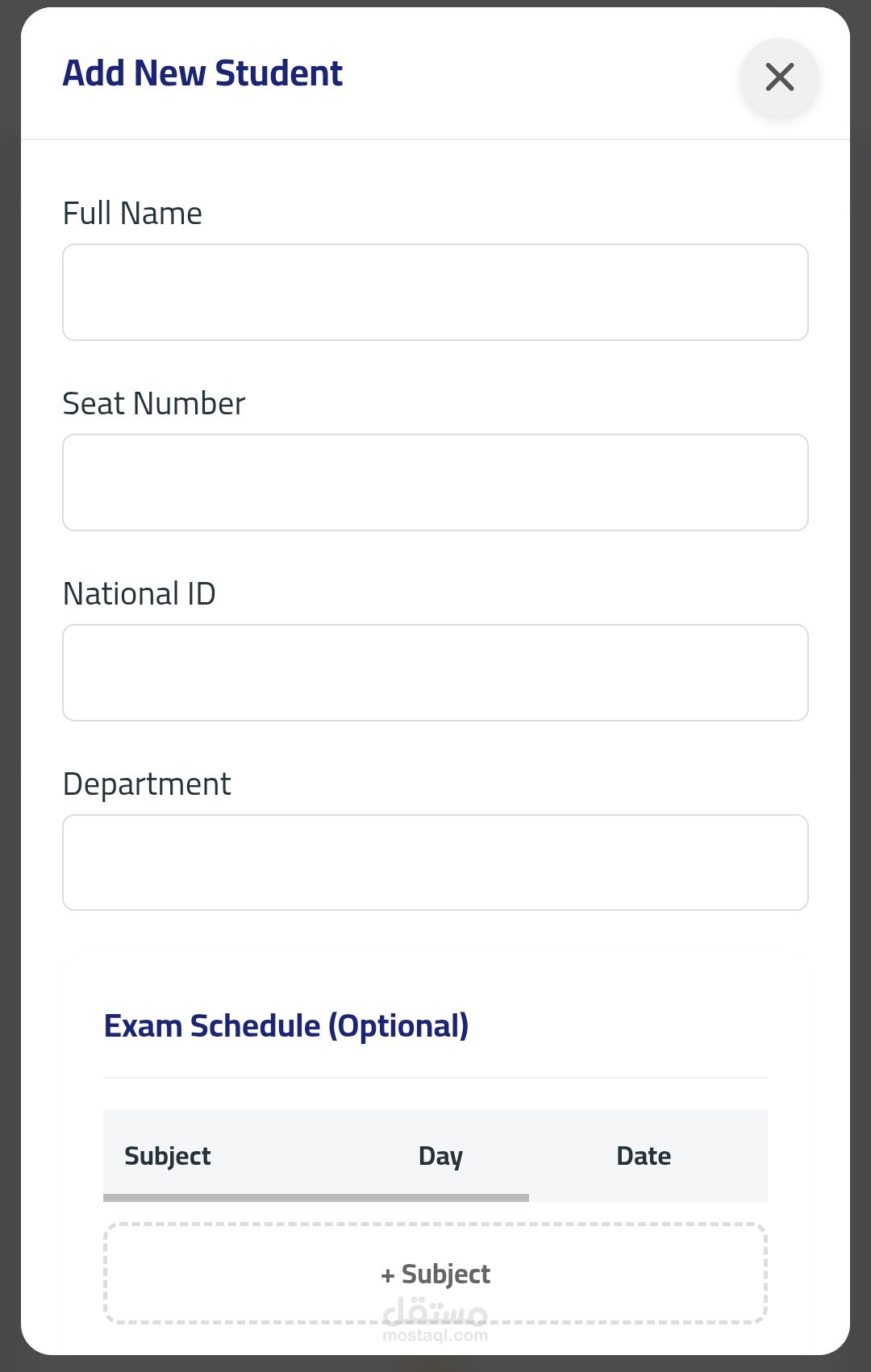Click the Subject column header

pos(168,1156)
